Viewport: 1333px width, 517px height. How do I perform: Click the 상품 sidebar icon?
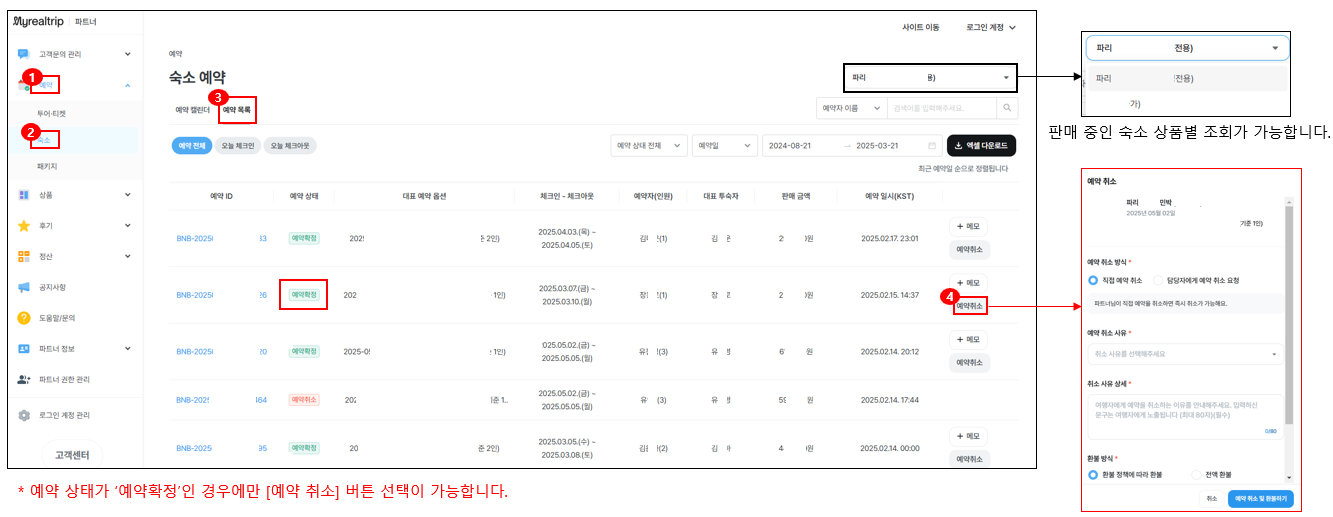tap(23, 195)
